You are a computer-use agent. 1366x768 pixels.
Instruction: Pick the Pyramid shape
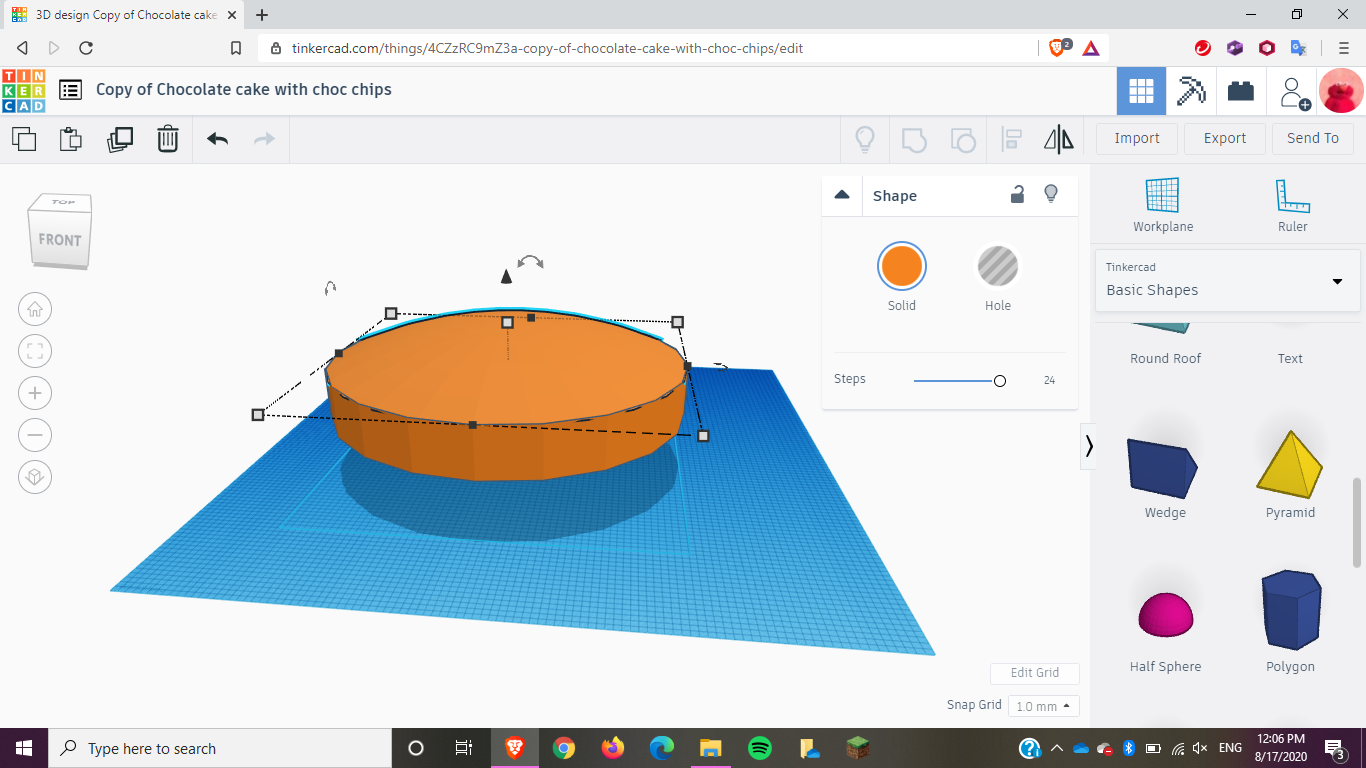pyautogui.click(x=1290, y=464)
